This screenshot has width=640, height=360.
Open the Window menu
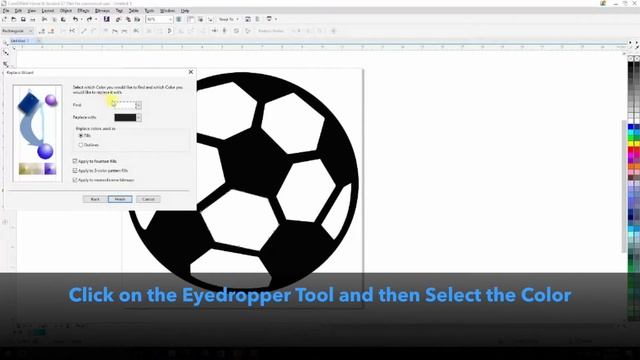pos(167,11)
